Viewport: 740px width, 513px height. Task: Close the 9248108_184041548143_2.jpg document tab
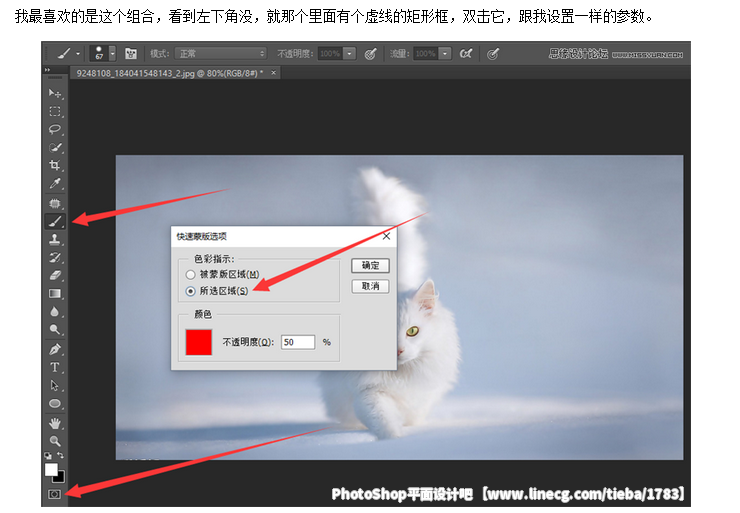pos(273,73)
